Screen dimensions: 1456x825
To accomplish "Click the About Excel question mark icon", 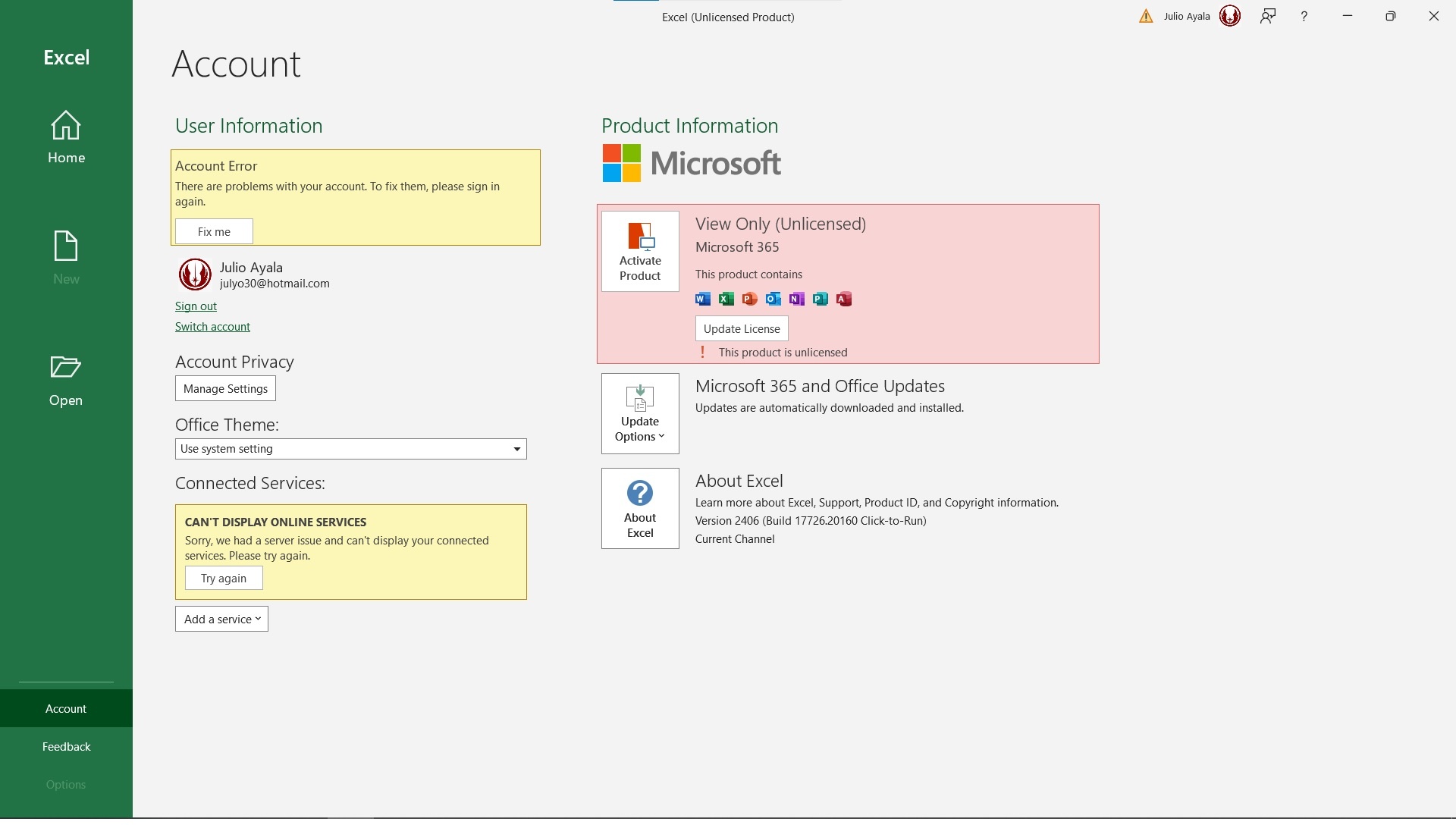I will [640, 494].
